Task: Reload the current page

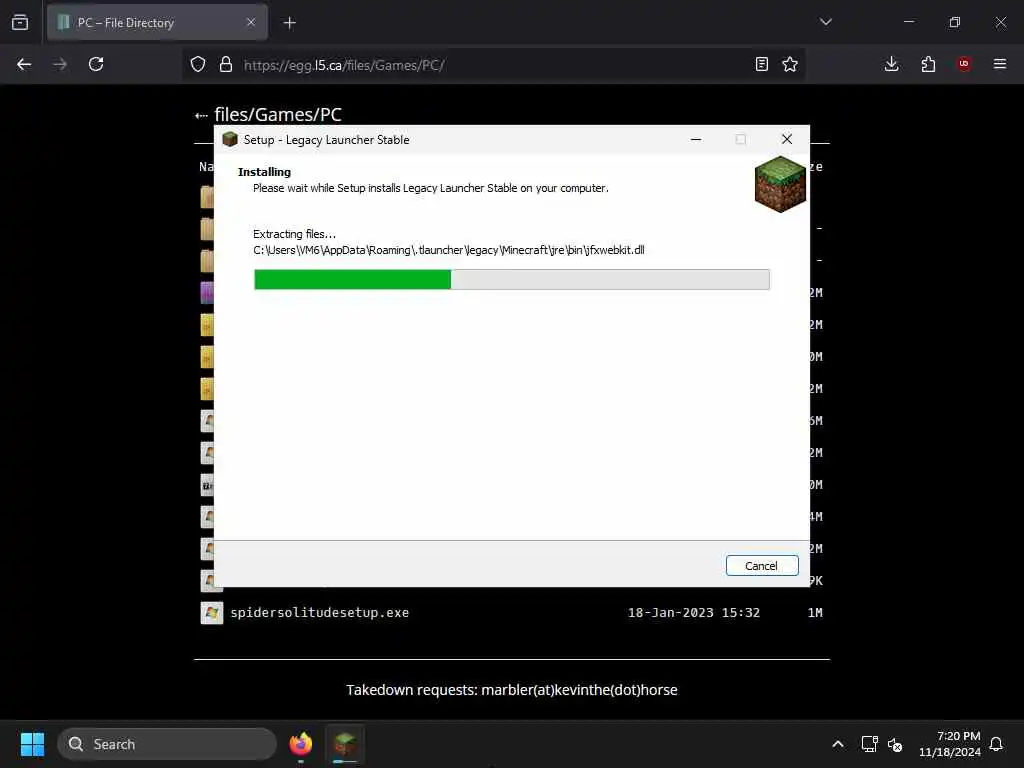Action: click(x=96, y=64)
